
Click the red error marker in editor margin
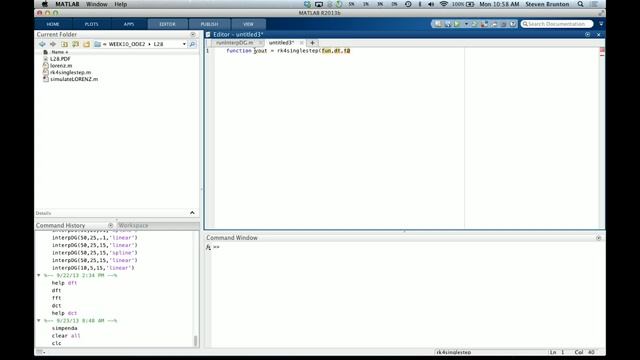click(602, 49)
